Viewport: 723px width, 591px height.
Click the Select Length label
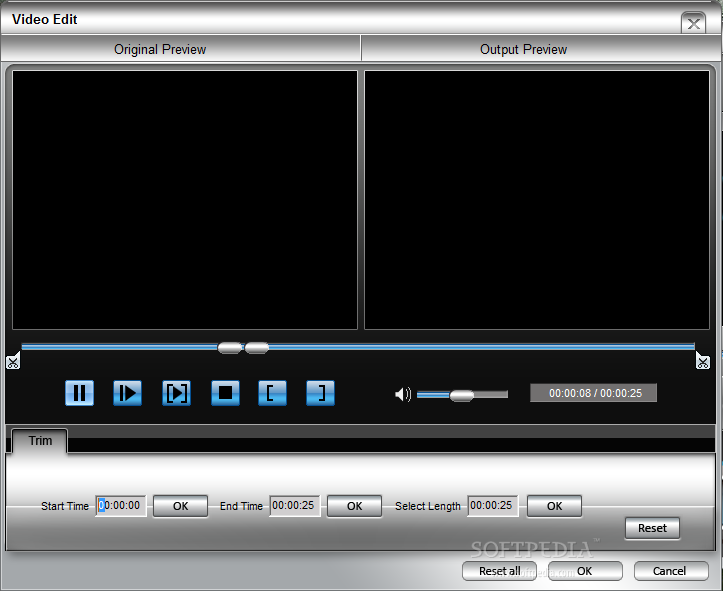coord(427,506)
